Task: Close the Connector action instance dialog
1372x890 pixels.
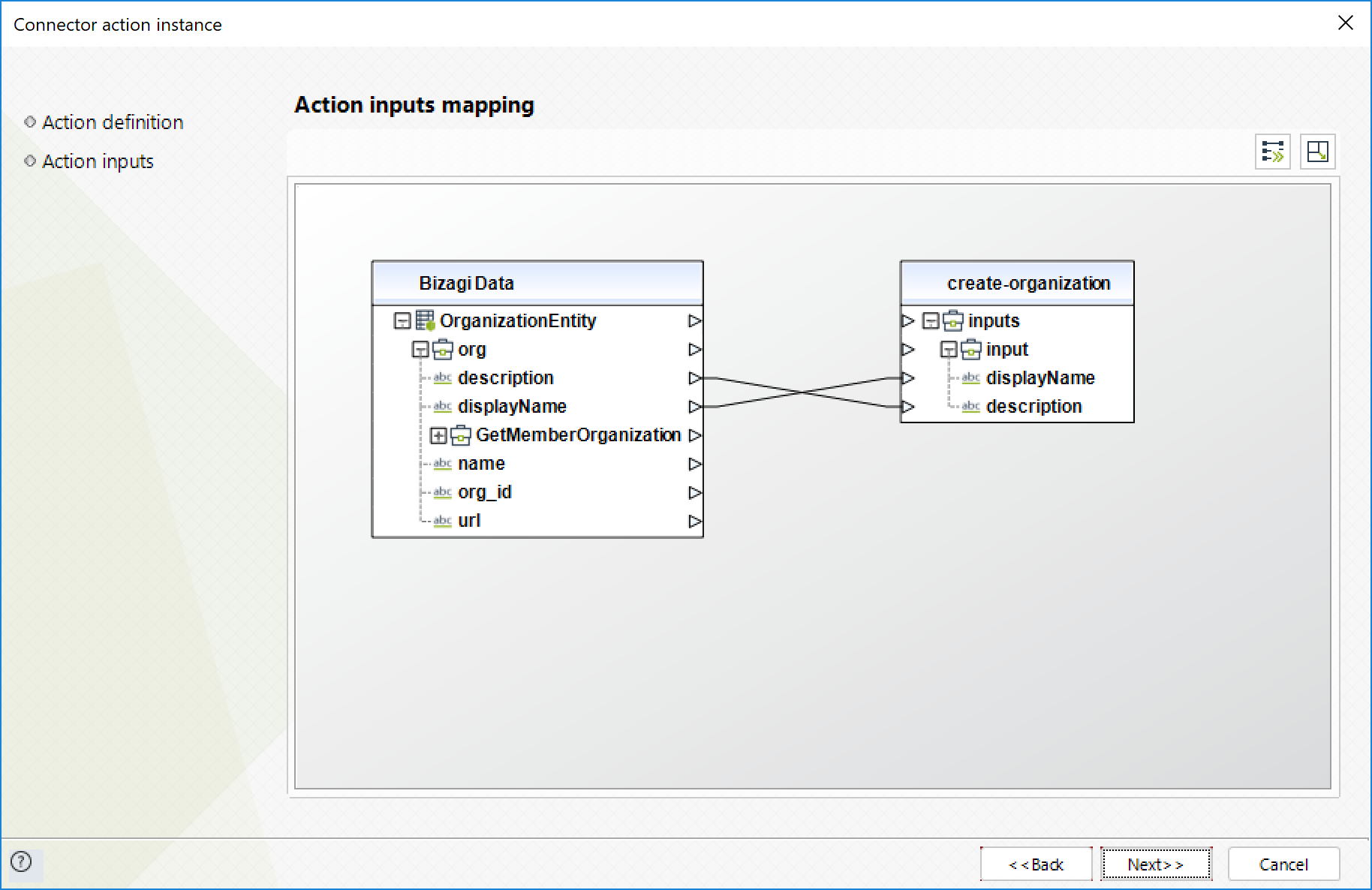Action: [x=1346, y=23]
